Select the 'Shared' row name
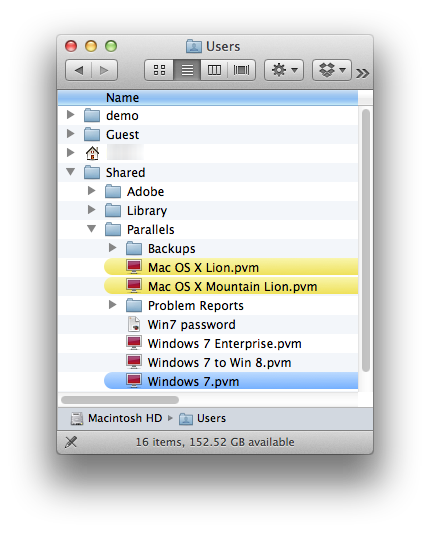 (x=125, y=173)
